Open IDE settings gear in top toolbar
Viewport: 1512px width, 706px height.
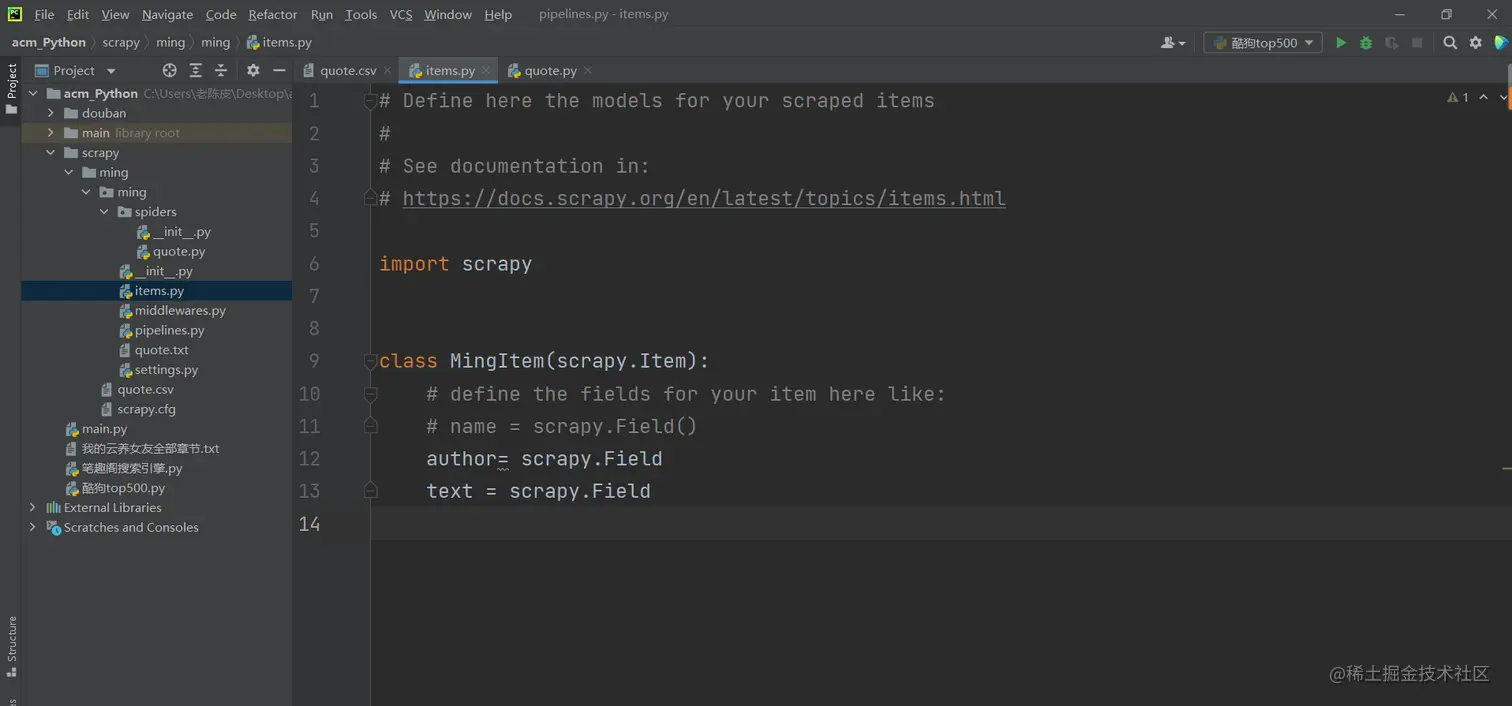point(1476,43)
